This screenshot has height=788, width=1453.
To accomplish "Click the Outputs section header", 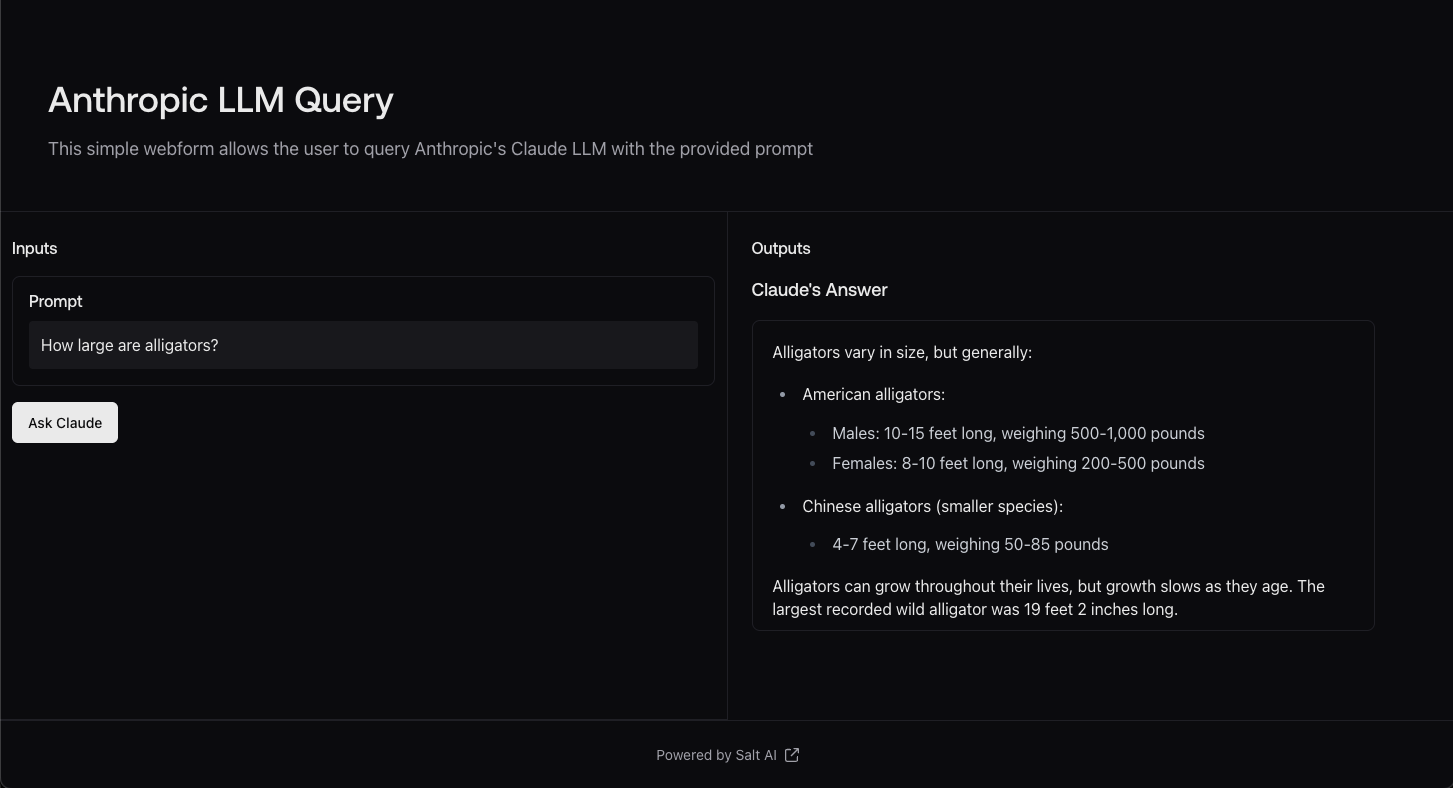I will click(x=780, y=248).
